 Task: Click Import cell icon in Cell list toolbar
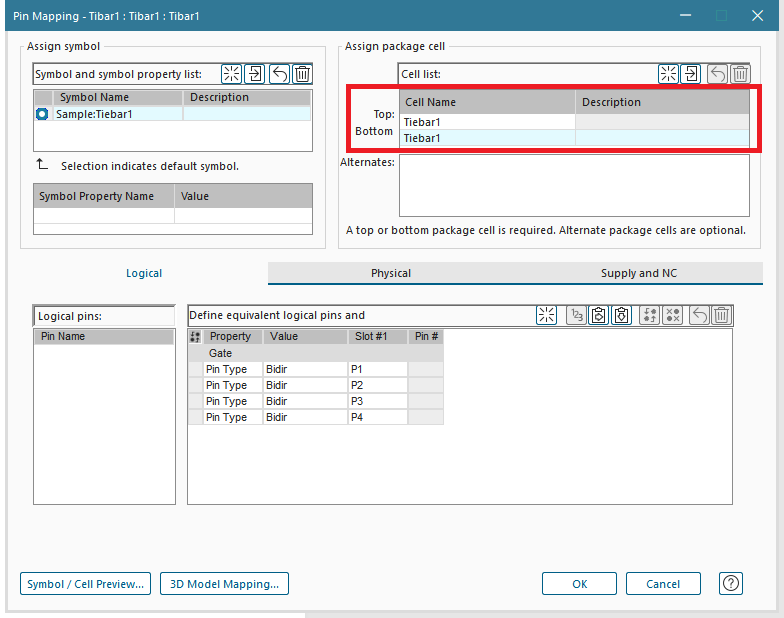point(691,74)
